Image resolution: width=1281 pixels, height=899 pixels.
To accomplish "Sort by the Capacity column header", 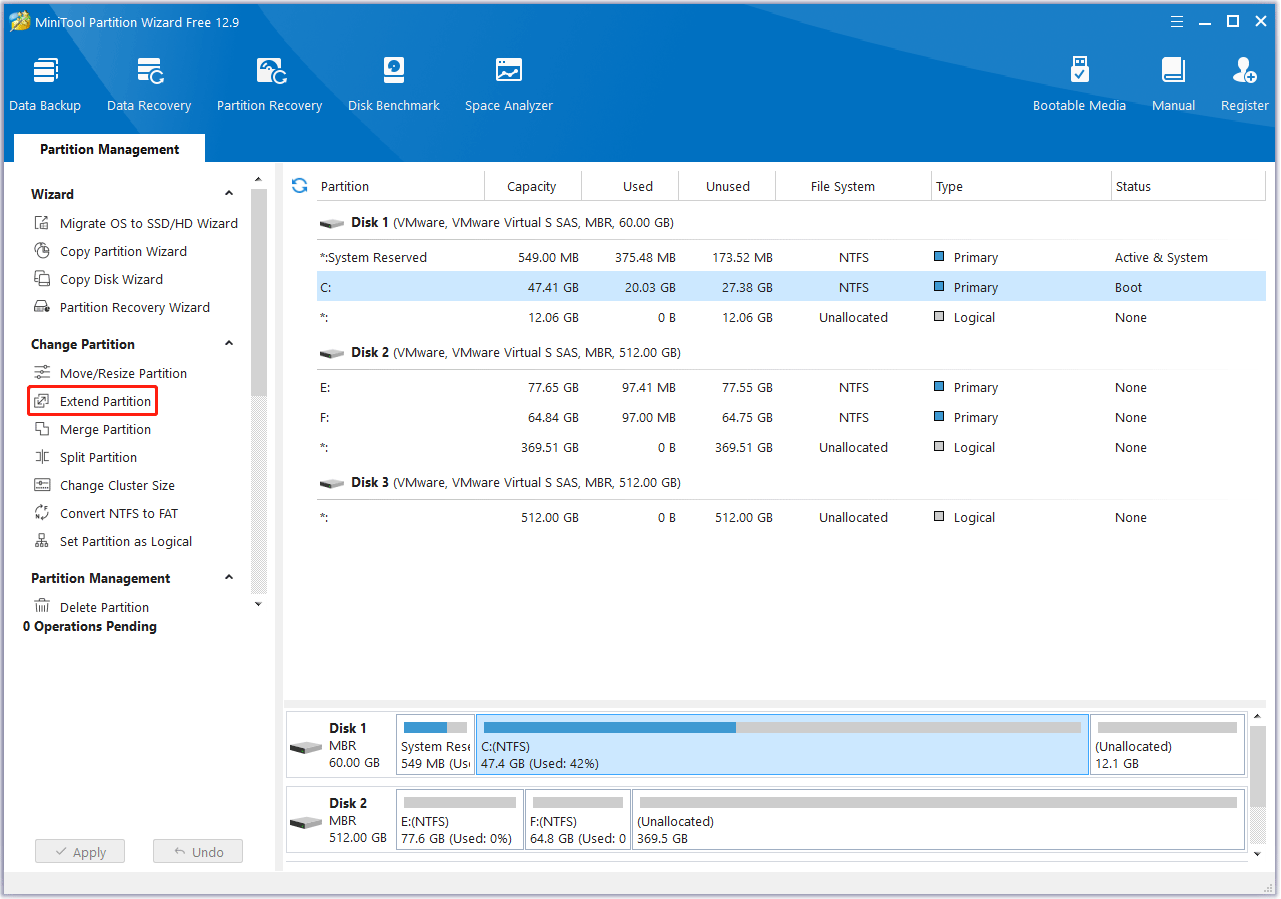I will (531, 186).
